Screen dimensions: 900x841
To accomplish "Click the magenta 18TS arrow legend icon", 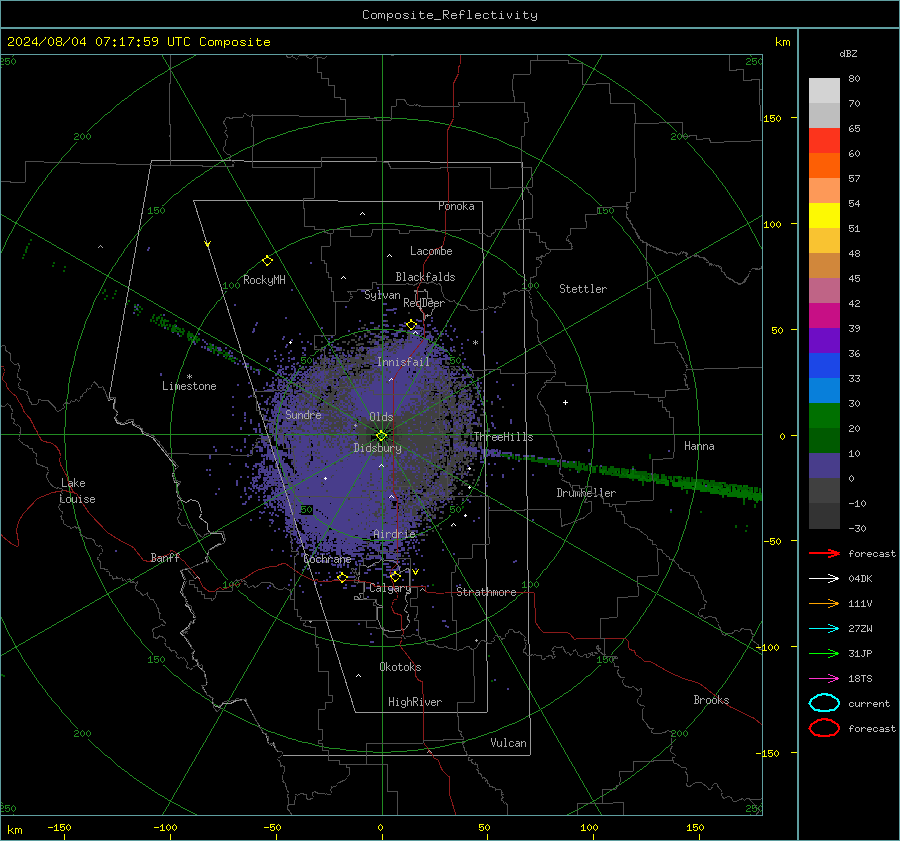I will tap(824, 679).
